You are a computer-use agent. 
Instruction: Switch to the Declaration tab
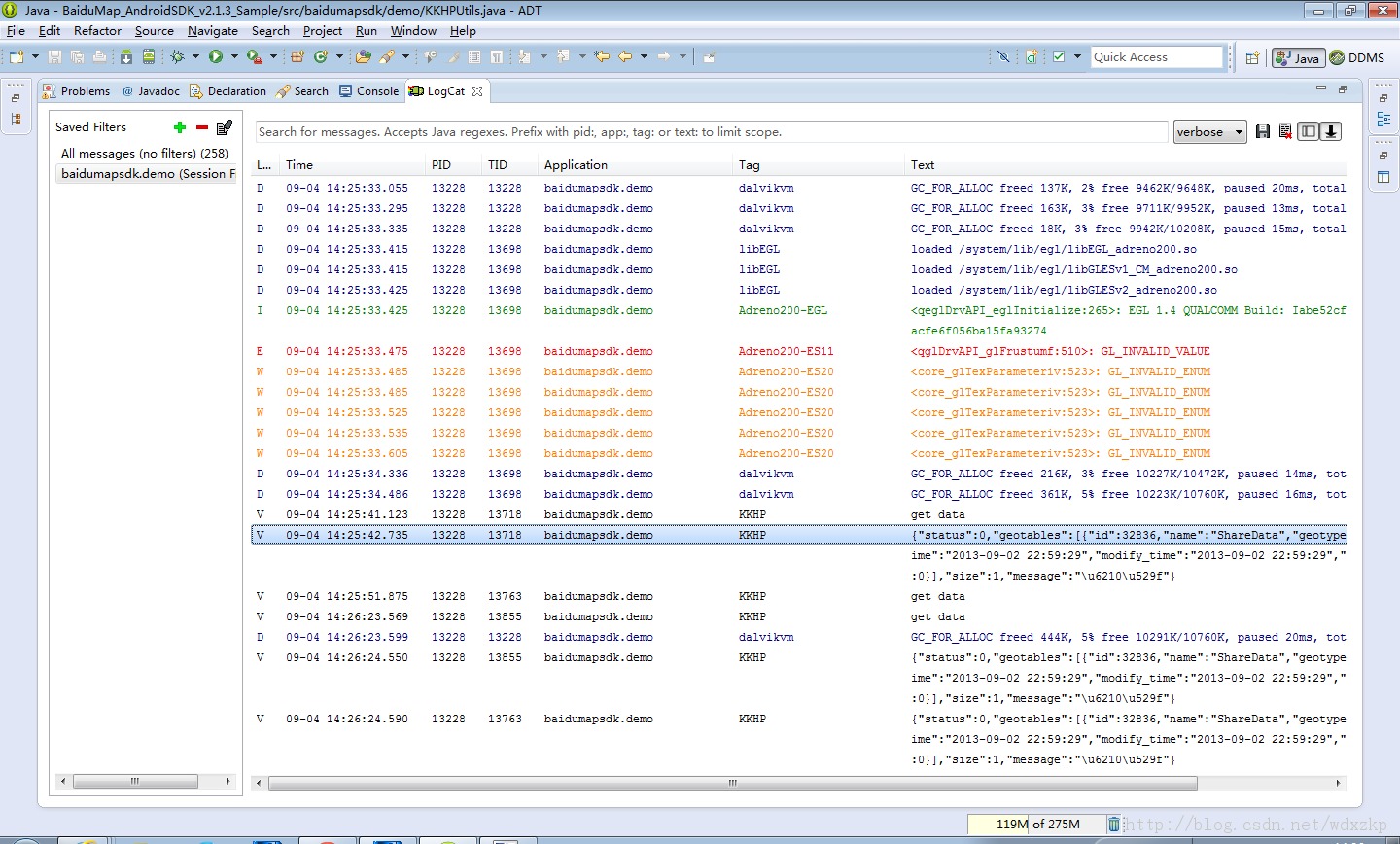228,91
